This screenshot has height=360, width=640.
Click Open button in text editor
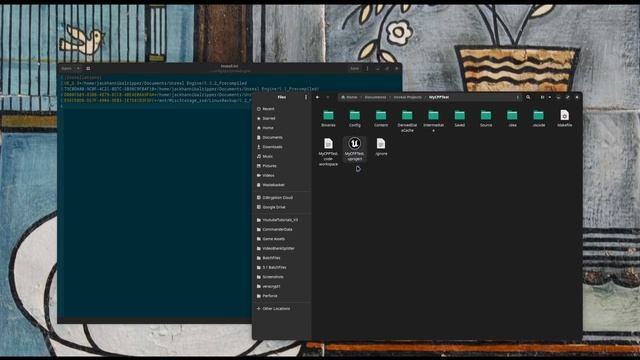(67, 69)
